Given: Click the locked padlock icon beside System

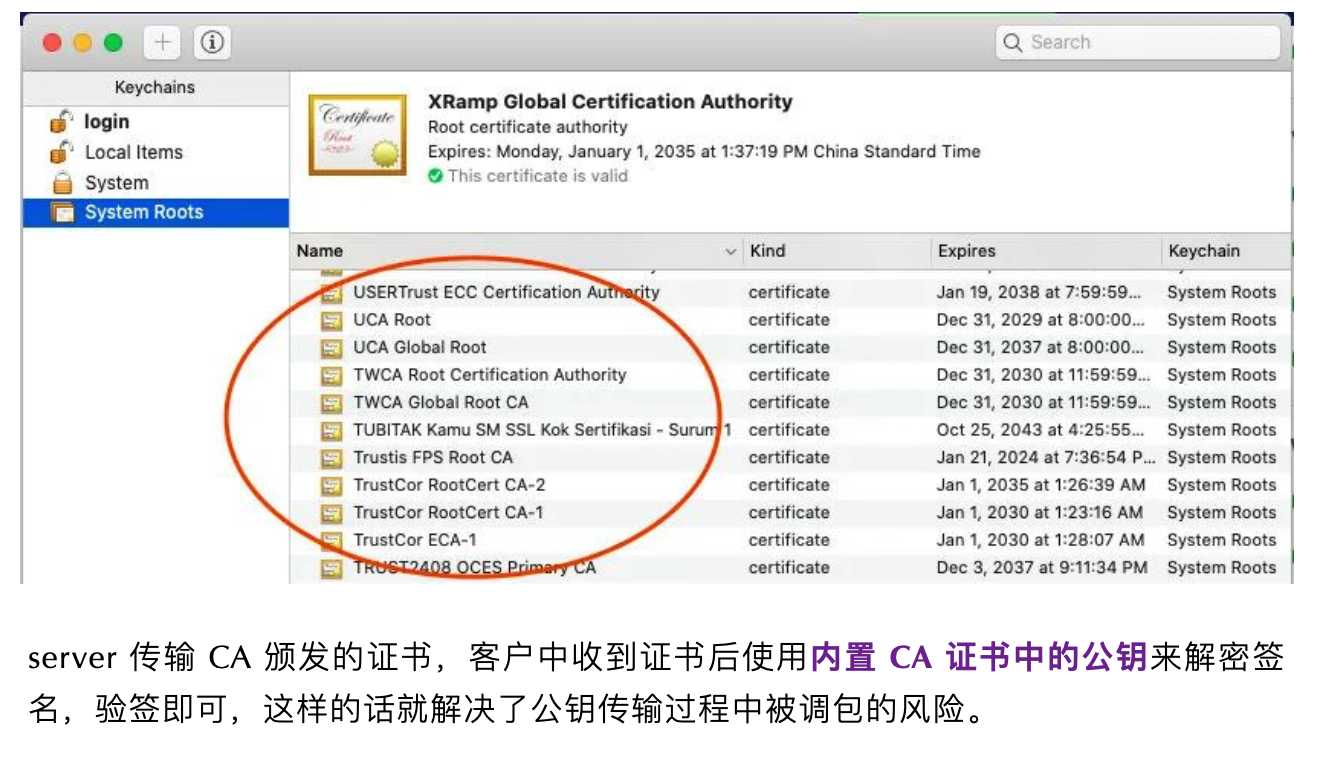Looking at the screenshot, I should tap(63, 183).
